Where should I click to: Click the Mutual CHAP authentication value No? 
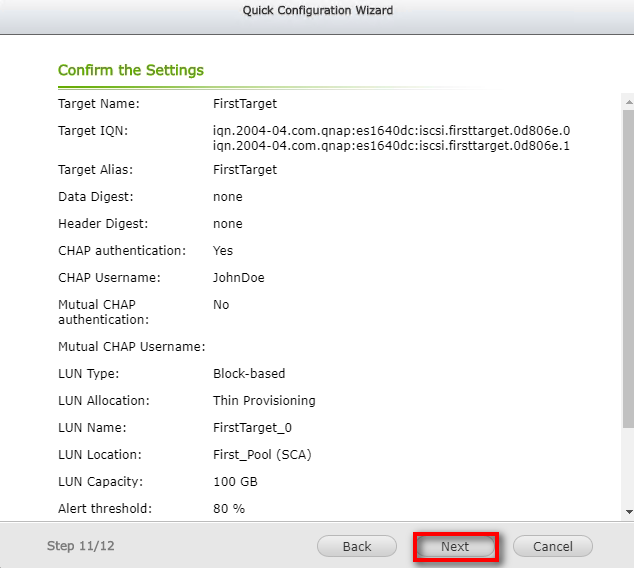(221, 304)
